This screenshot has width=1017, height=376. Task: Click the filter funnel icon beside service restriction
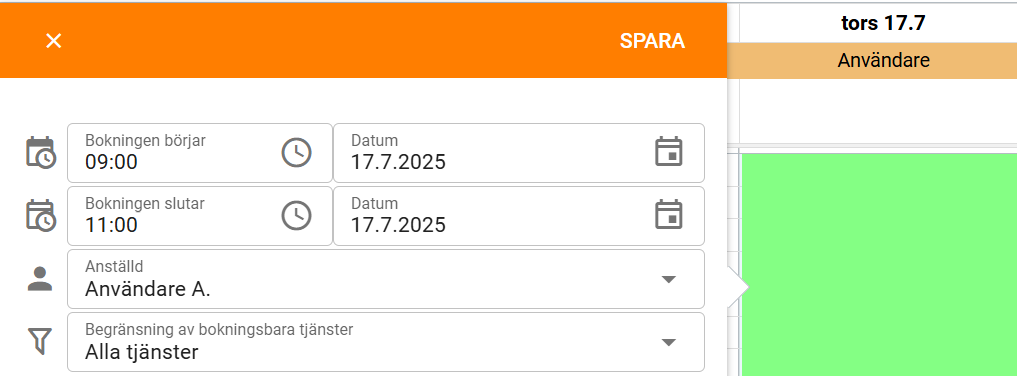[40, 341]
